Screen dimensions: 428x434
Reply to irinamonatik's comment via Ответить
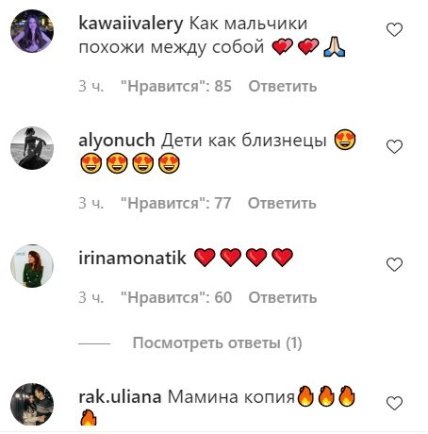[283, 297]
